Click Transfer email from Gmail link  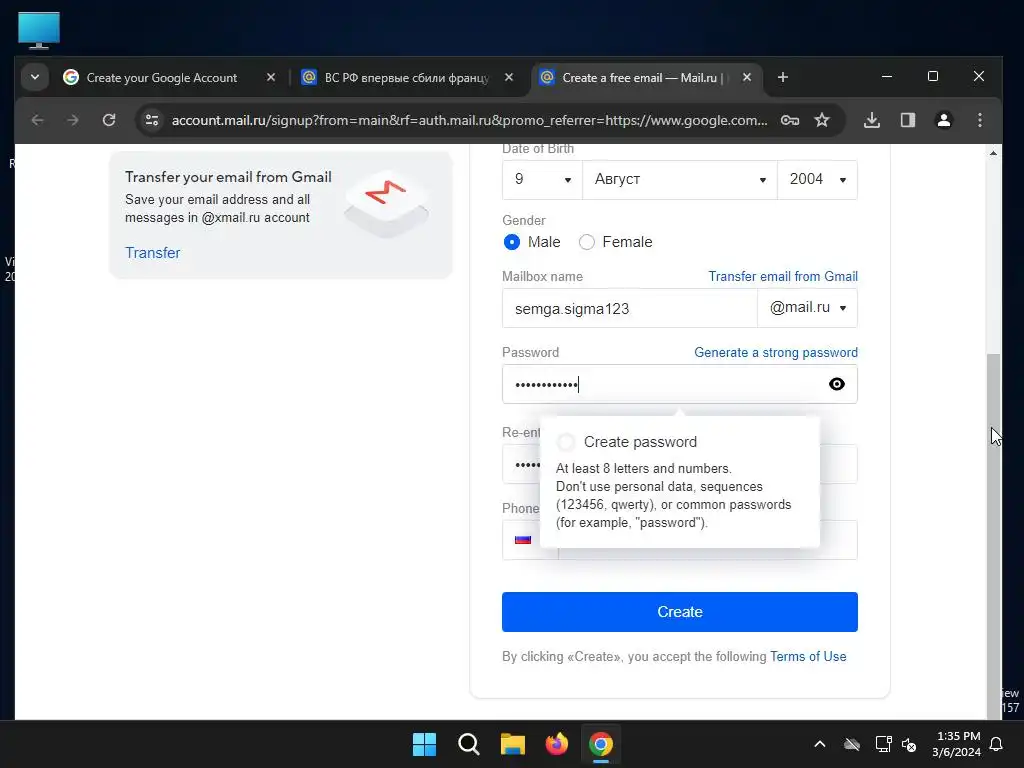pos(783,276)
